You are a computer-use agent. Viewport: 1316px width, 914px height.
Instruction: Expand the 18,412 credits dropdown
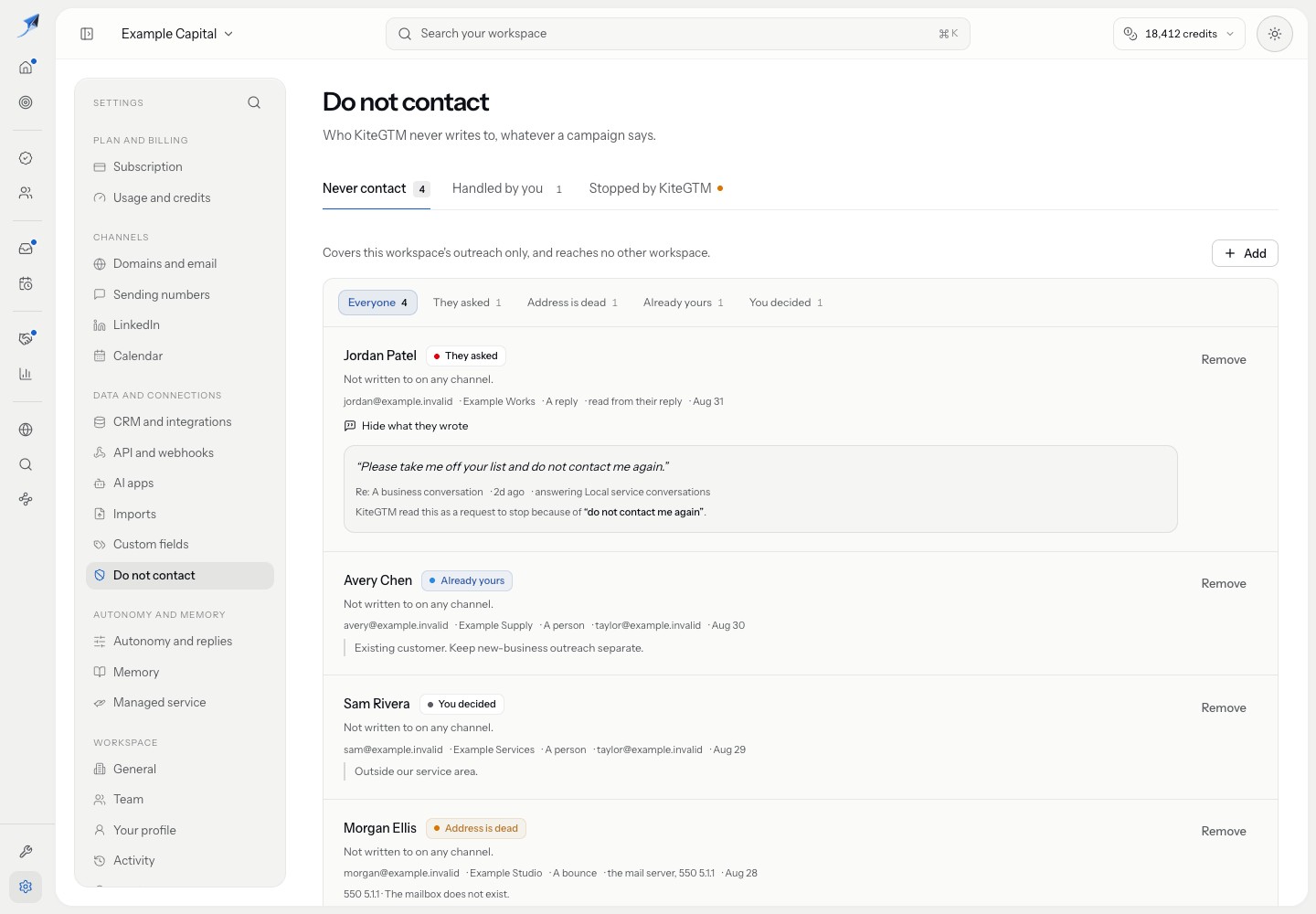[1179, 34]
